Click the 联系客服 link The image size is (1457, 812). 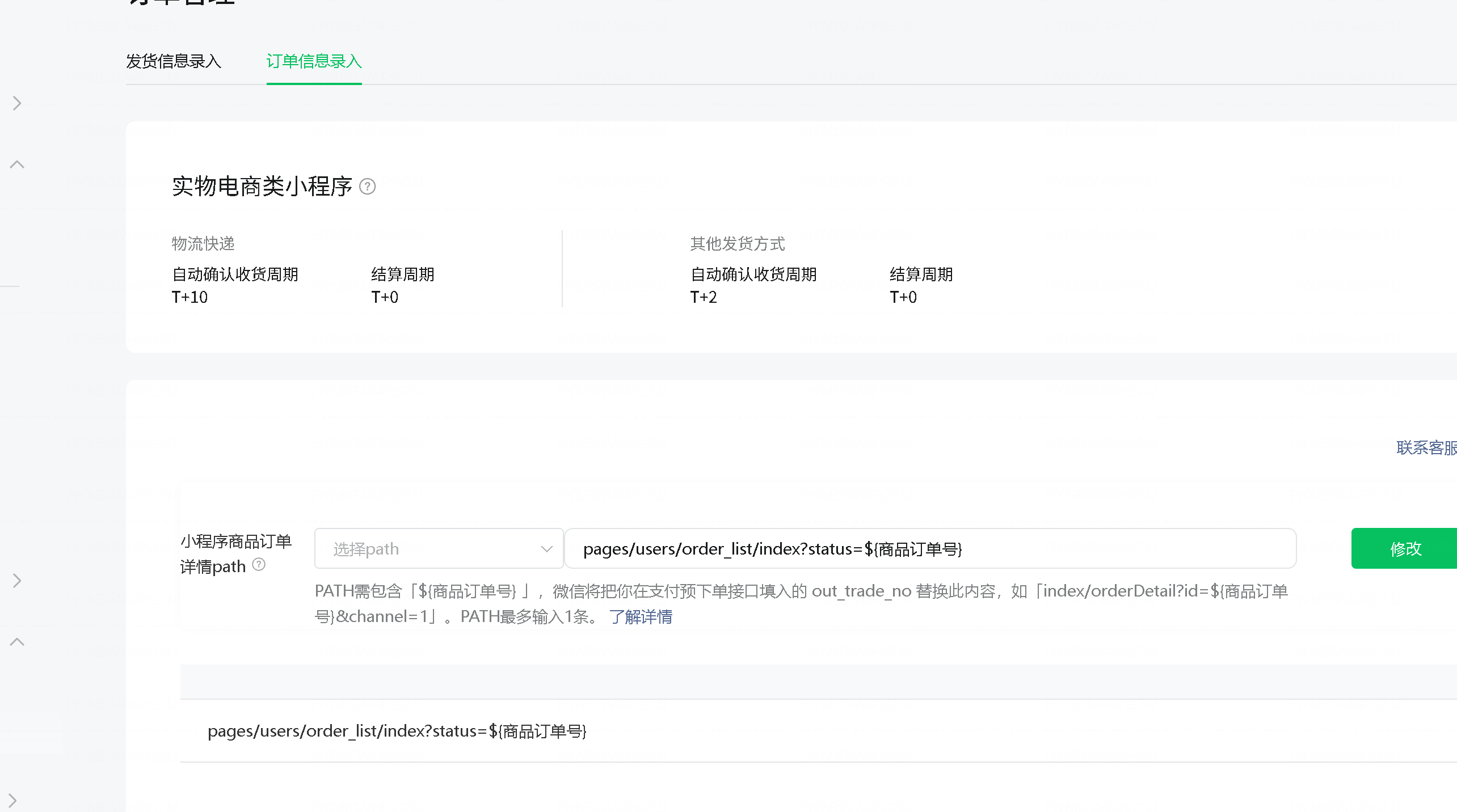(1426, 448)
